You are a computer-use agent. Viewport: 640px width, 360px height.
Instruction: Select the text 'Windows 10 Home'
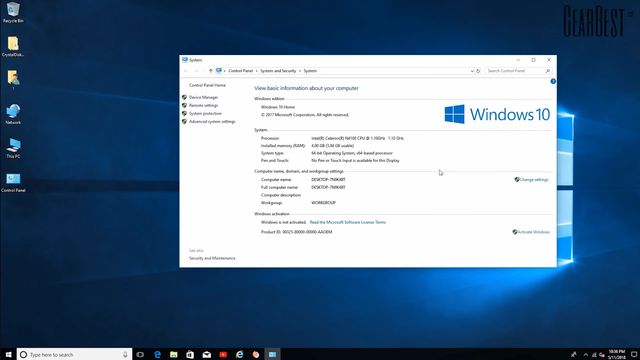278,107
